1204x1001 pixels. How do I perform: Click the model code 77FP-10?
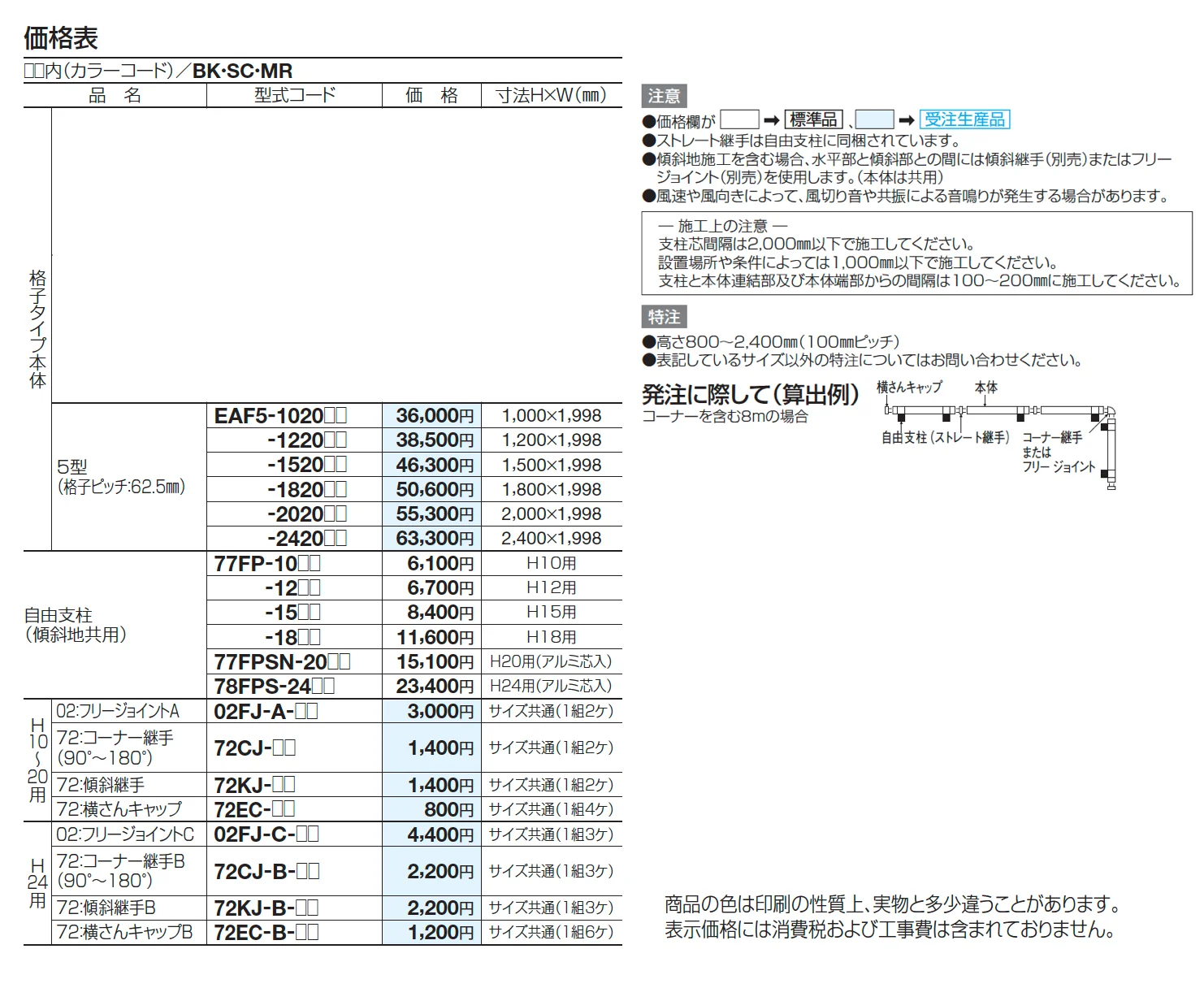click(267, 564)
